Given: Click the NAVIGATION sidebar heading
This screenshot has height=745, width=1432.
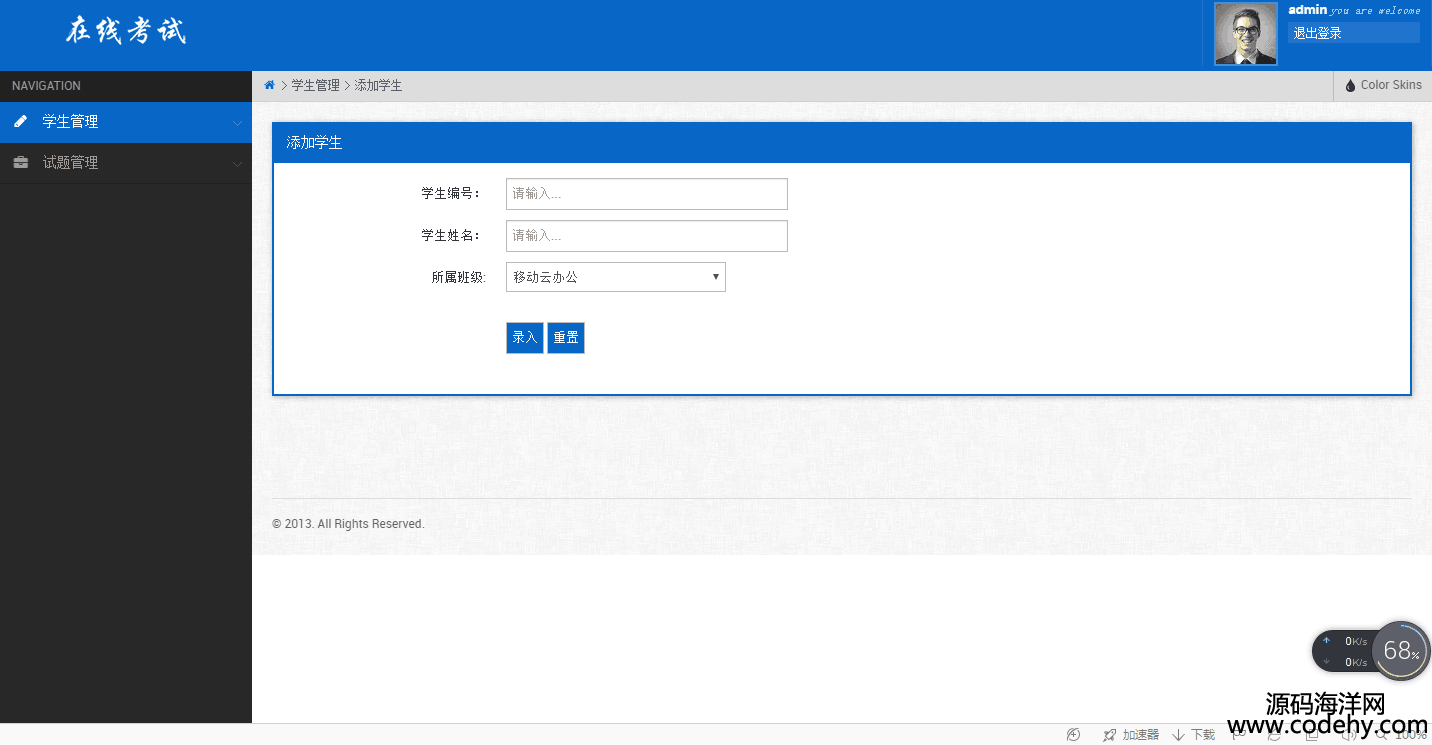Looking at the screenshot, I should click(46, 86).
